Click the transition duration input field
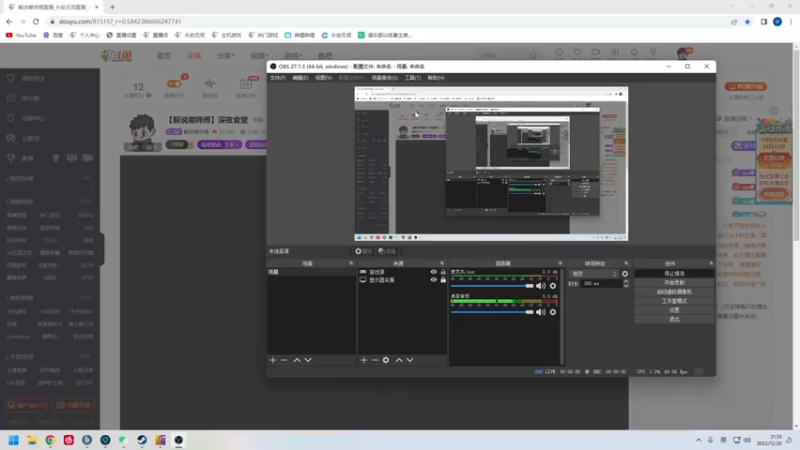800x450 pixels. coord(601,284)
